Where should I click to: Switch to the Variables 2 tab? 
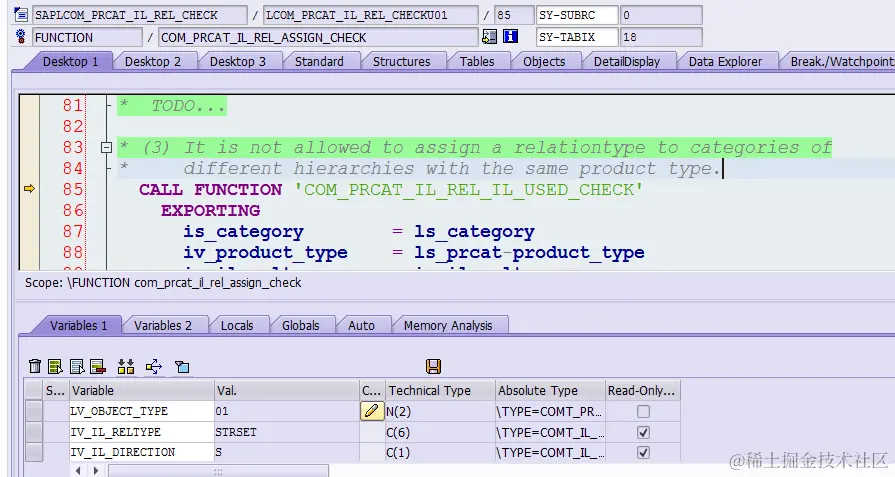163,326
